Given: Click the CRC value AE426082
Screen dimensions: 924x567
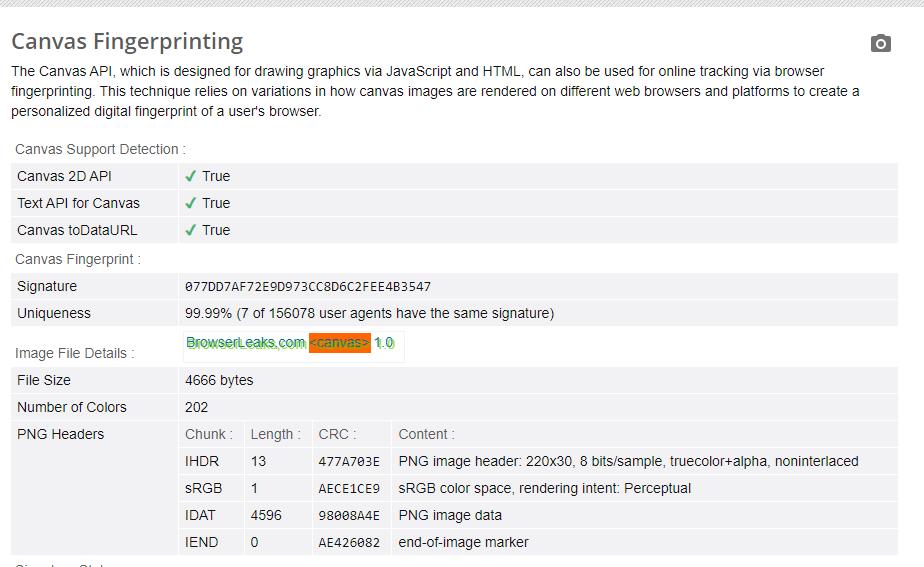Looking at the screenshot, I should tap(349, 542).
